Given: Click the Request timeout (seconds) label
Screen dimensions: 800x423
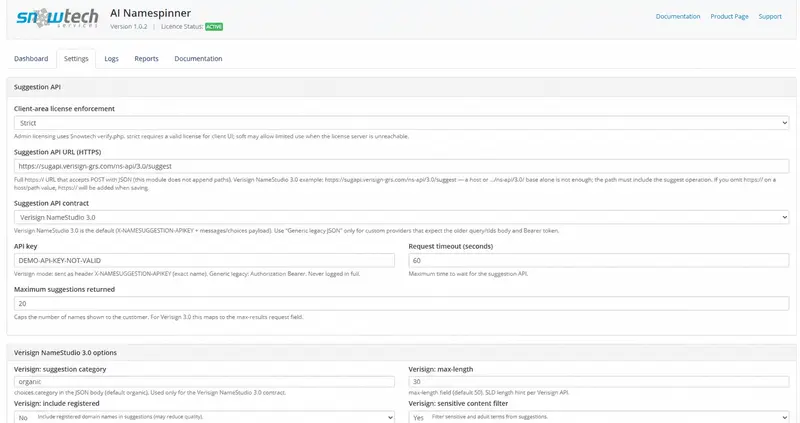Looking at the screenshot, I should 451,246.
